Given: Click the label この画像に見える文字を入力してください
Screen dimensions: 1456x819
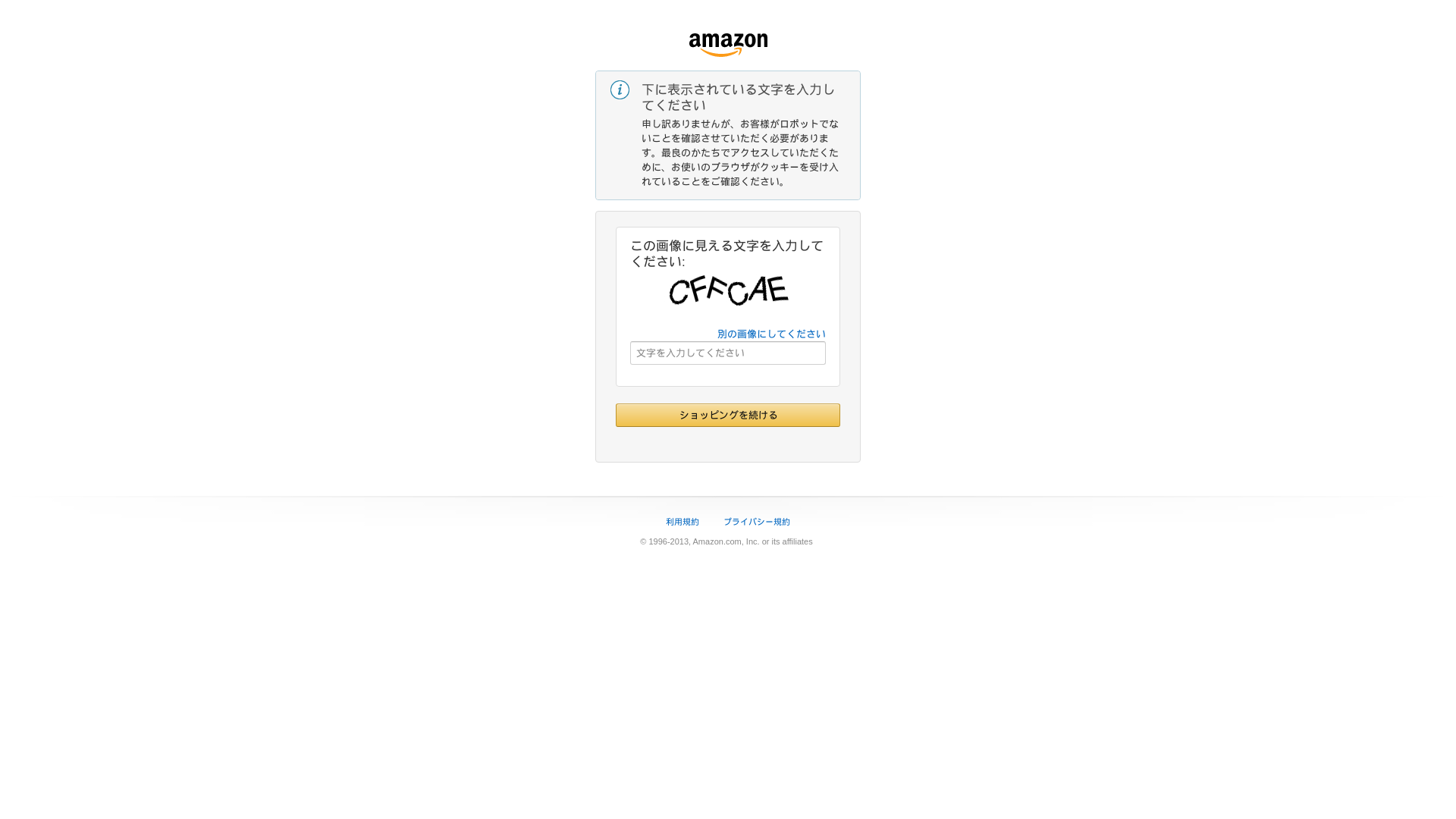Looking at the screenshot, I should (x=726, y=253).
